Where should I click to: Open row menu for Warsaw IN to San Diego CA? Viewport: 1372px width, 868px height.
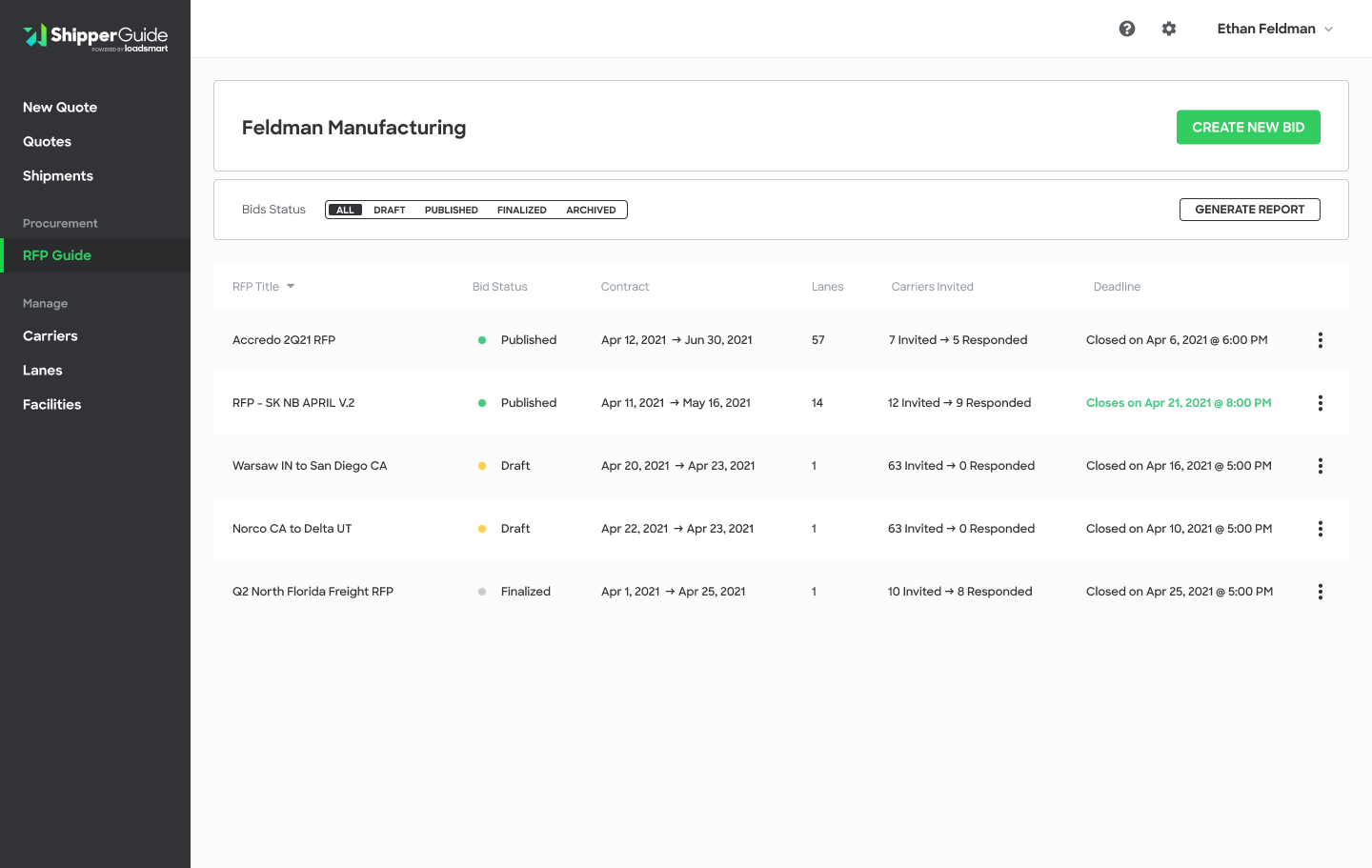1321,466
